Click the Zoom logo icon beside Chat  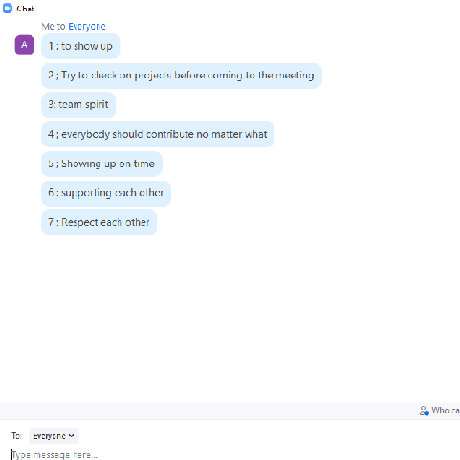pyautogui.click(x=7, y=8)
